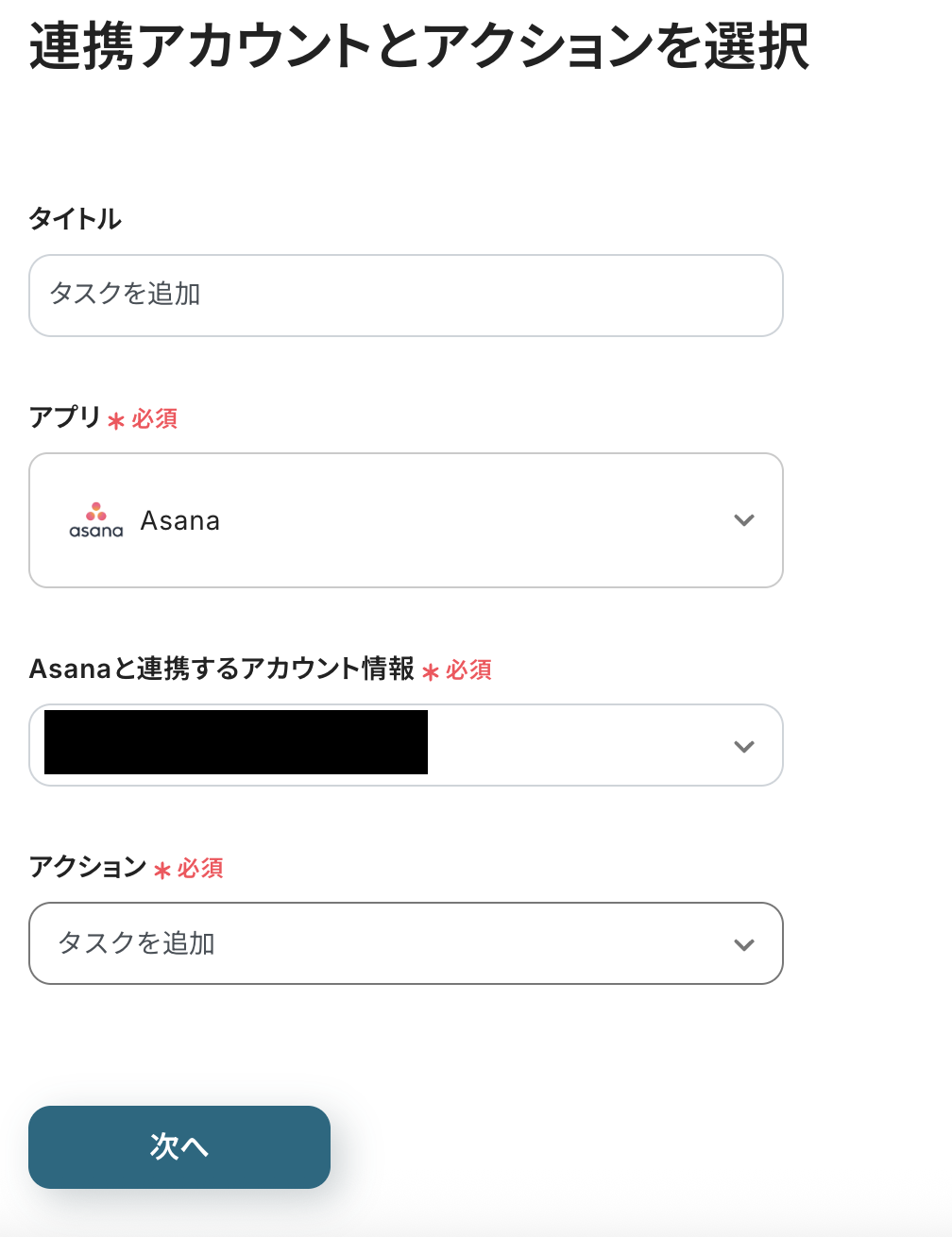Screen dimensions: 952x1237
Task: Click the red asterisk beside アプリ label
Action: pyautogui.click(x=116, y=421)
